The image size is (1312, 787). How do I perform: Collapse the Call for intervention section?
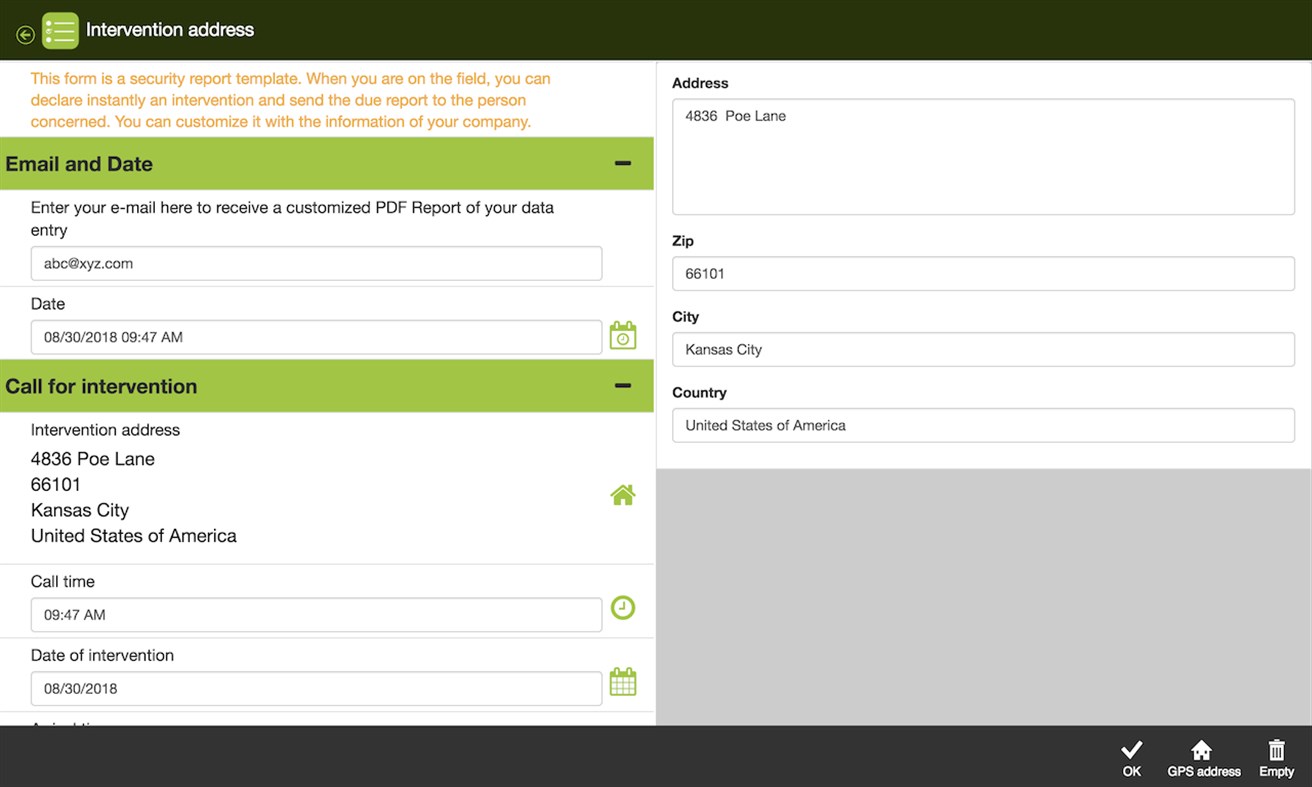(x=621, y=385)
